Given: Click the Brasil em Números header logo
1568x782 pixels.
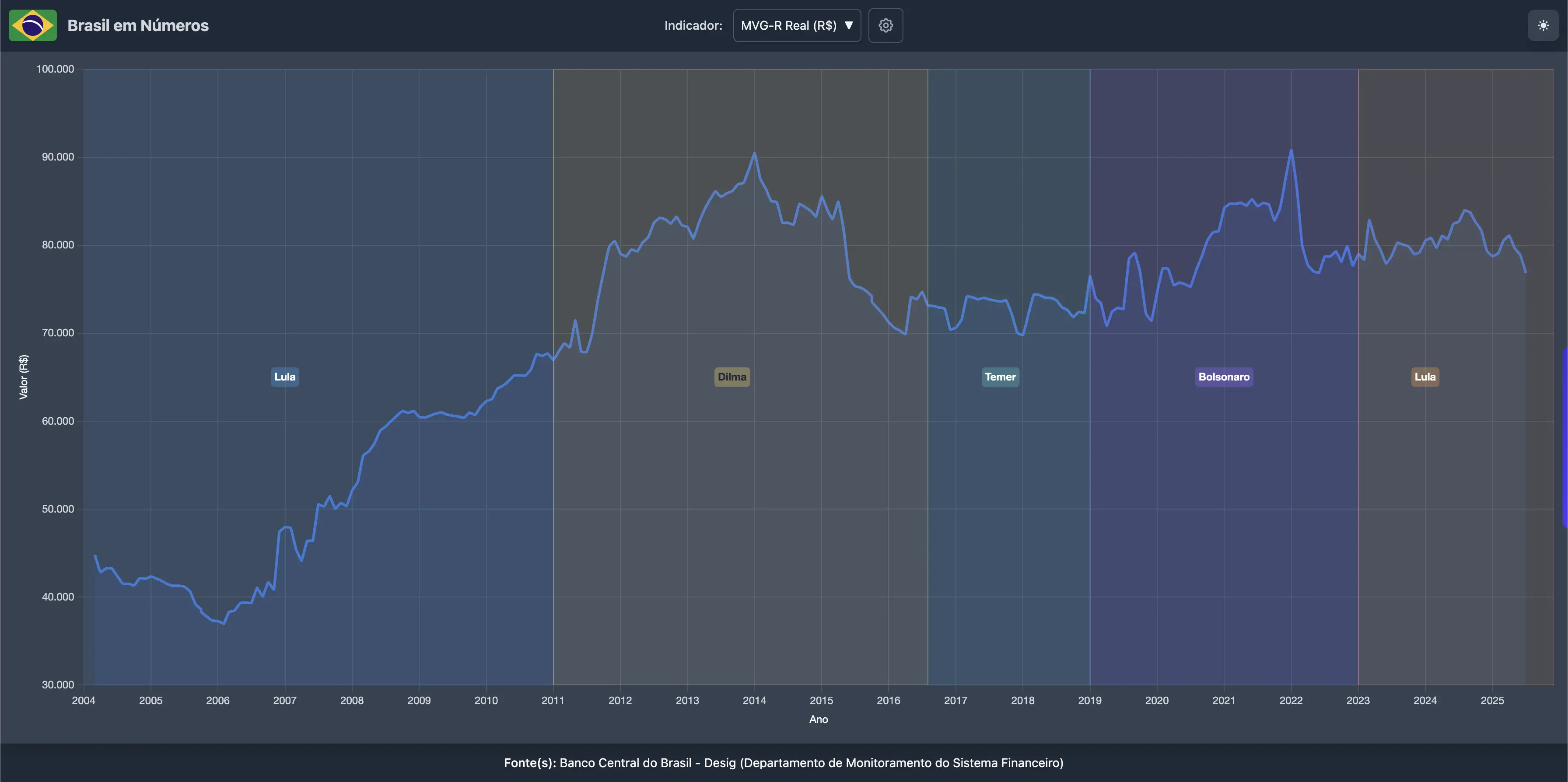Looking at the screenshot, I should 32,25.
